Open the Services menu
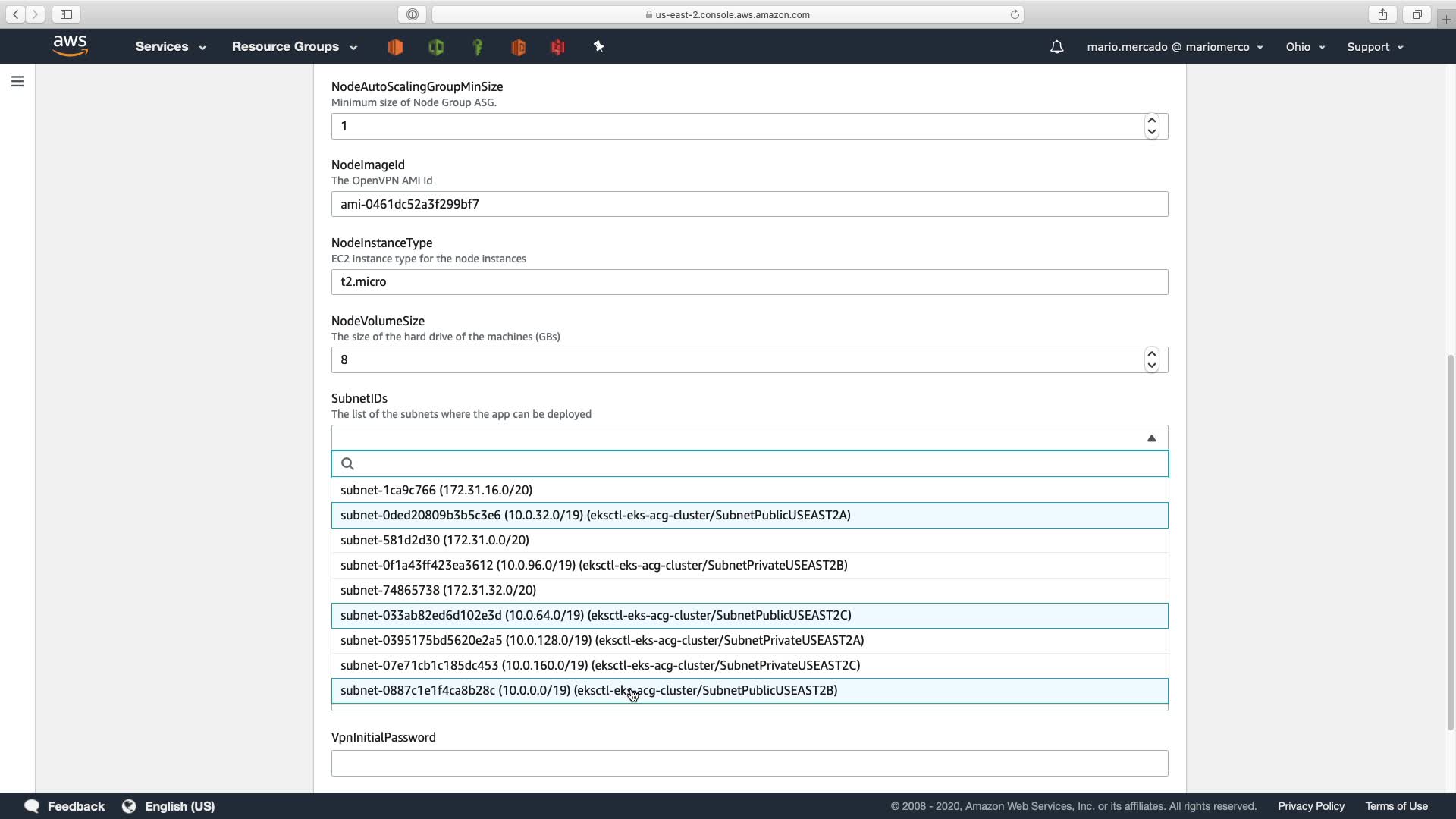This screenshot has width=1456, height=819. pos(170,47)
